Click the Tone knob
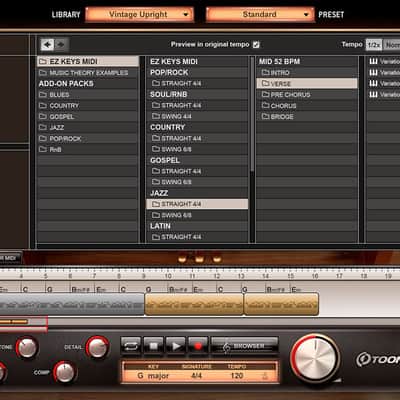Image resolution: width=400 pixels, height=400 pixels. tap(27, 347)
